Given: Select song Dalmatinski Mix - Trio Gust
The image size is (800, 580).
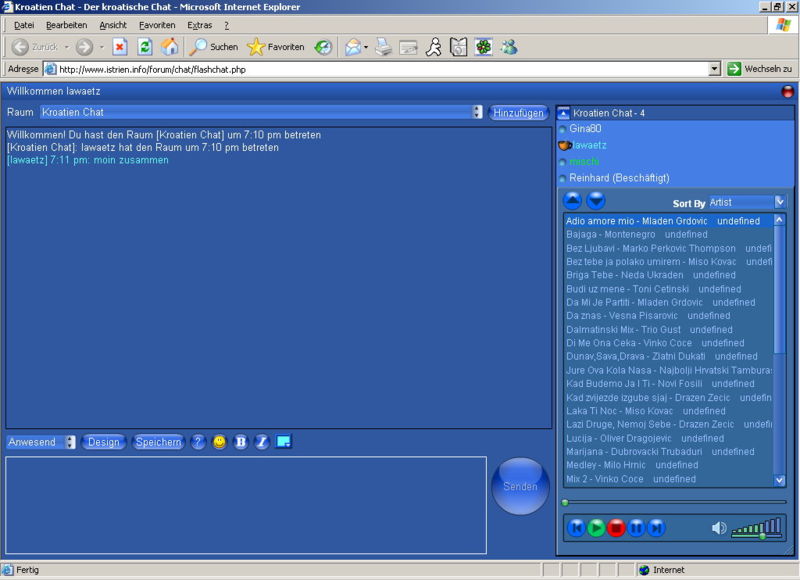Looking at the screenshot, I should pos(669,330).
